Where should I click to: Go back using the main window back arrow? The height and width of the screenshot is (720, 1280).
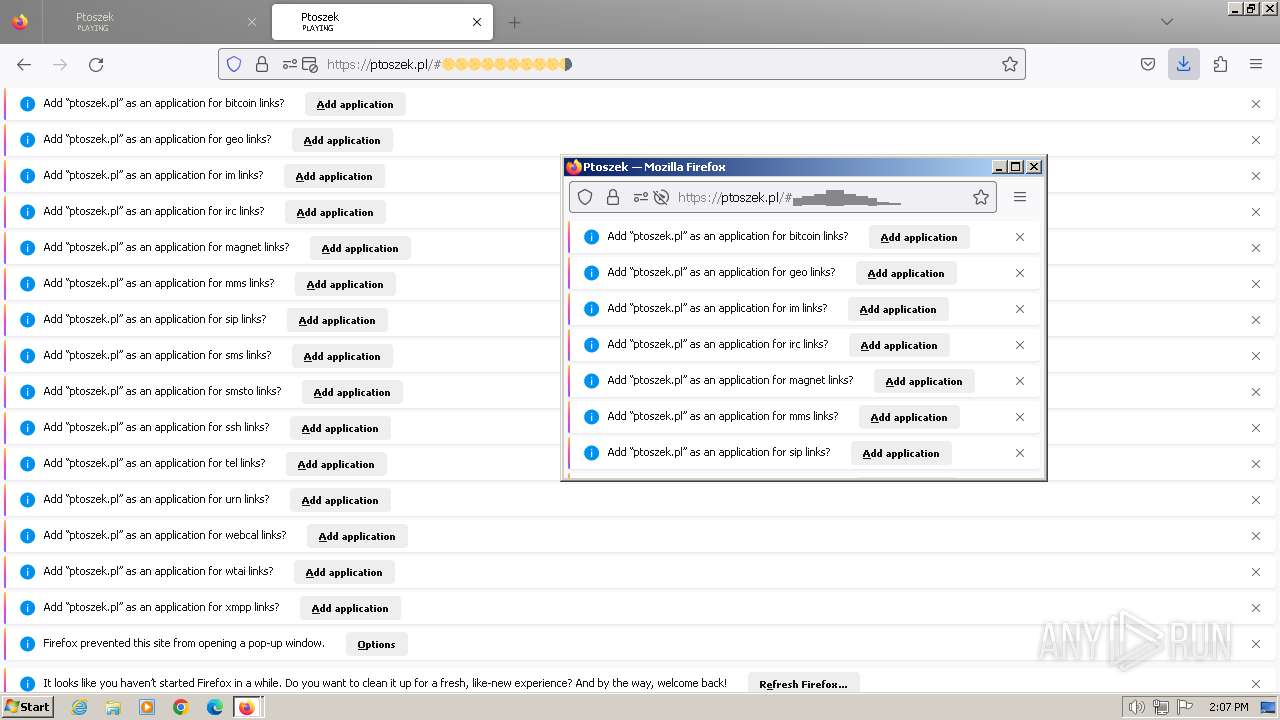pyautogui.click(x=24, y=64)
